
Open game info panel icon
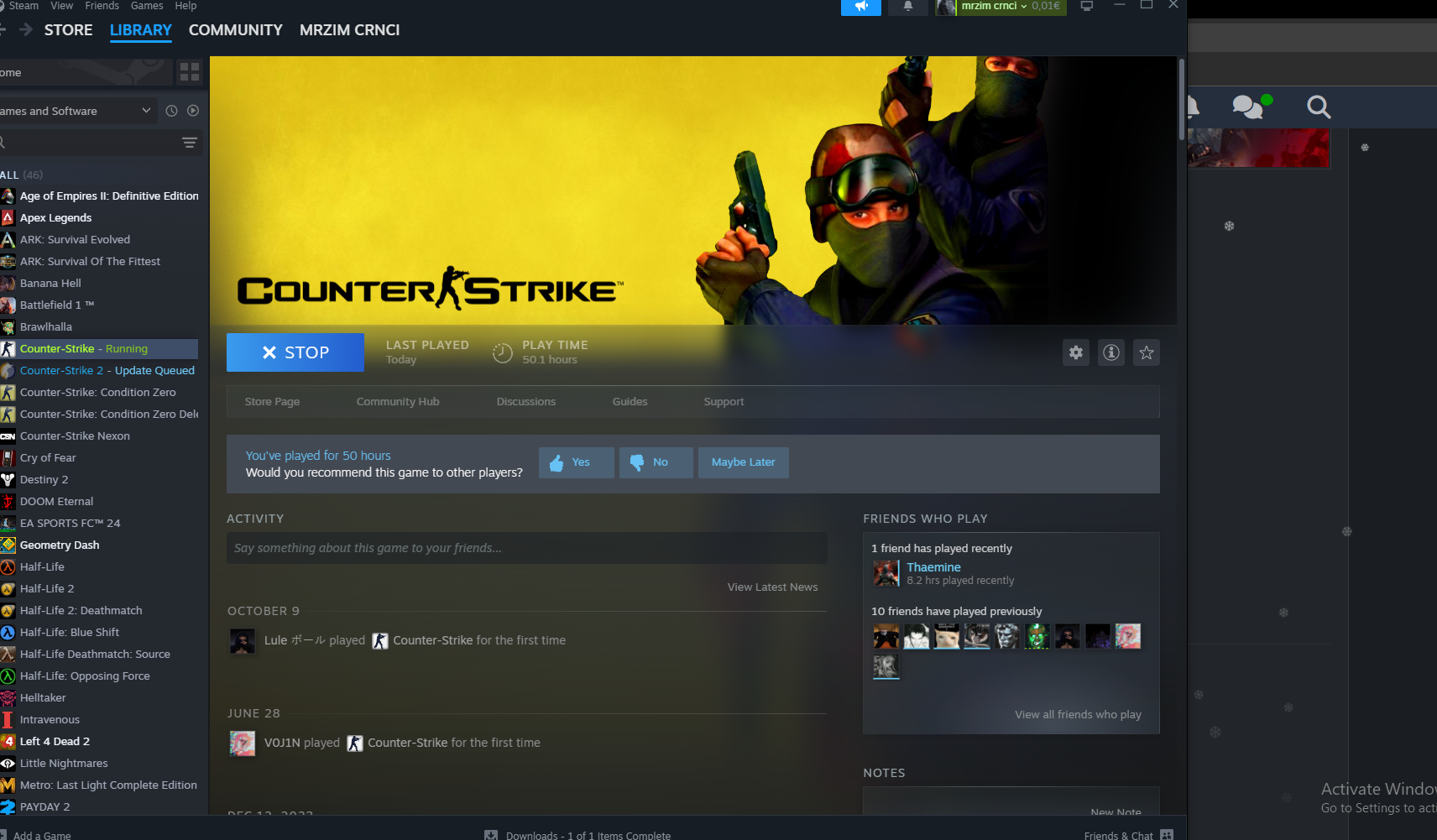(1110, 353)
